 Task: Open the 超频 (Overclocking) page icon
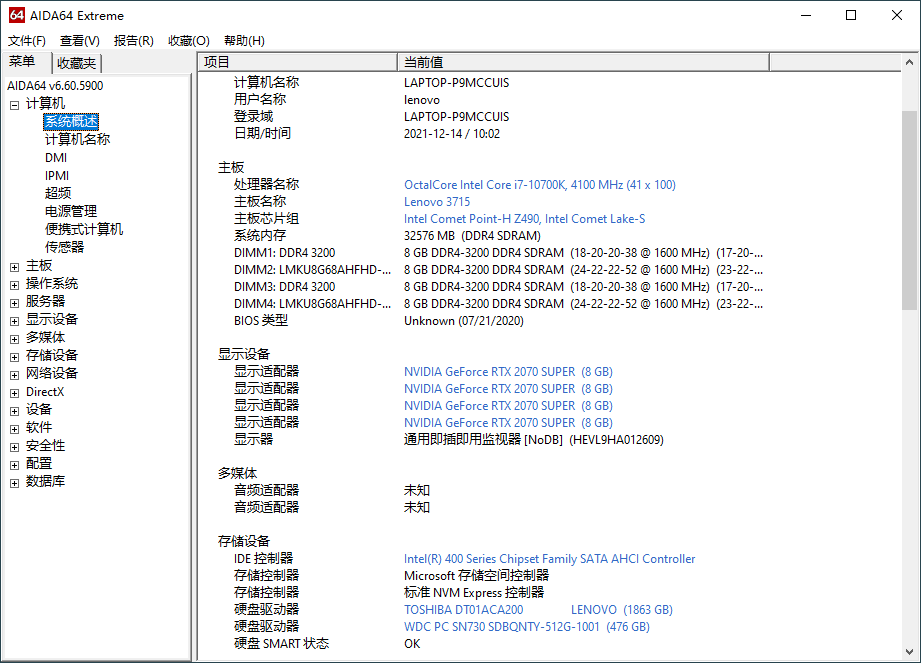pos(55,192)
